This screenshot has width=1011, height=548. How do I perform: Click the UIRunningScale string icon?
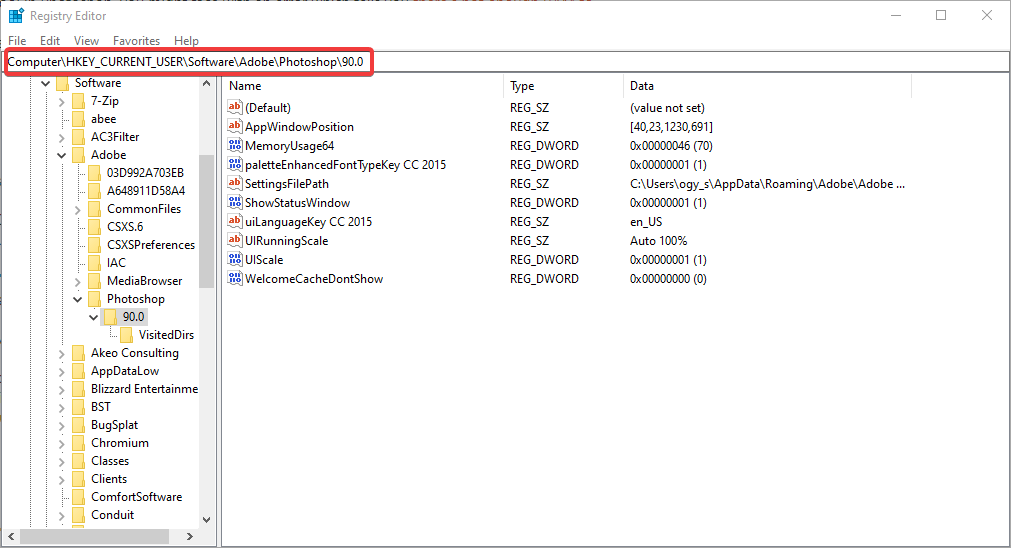(x=235, y=240)
